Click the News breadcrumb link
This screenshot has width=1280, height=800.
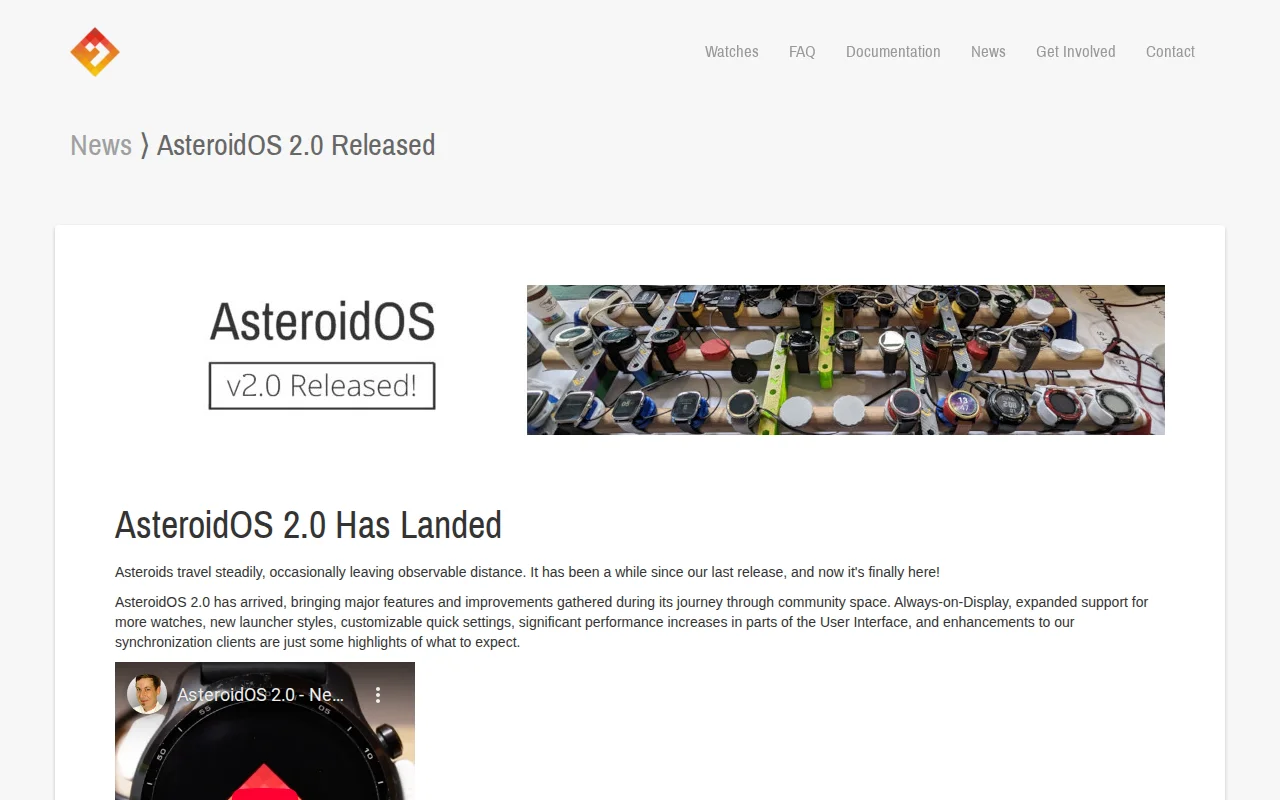point(101,145)
